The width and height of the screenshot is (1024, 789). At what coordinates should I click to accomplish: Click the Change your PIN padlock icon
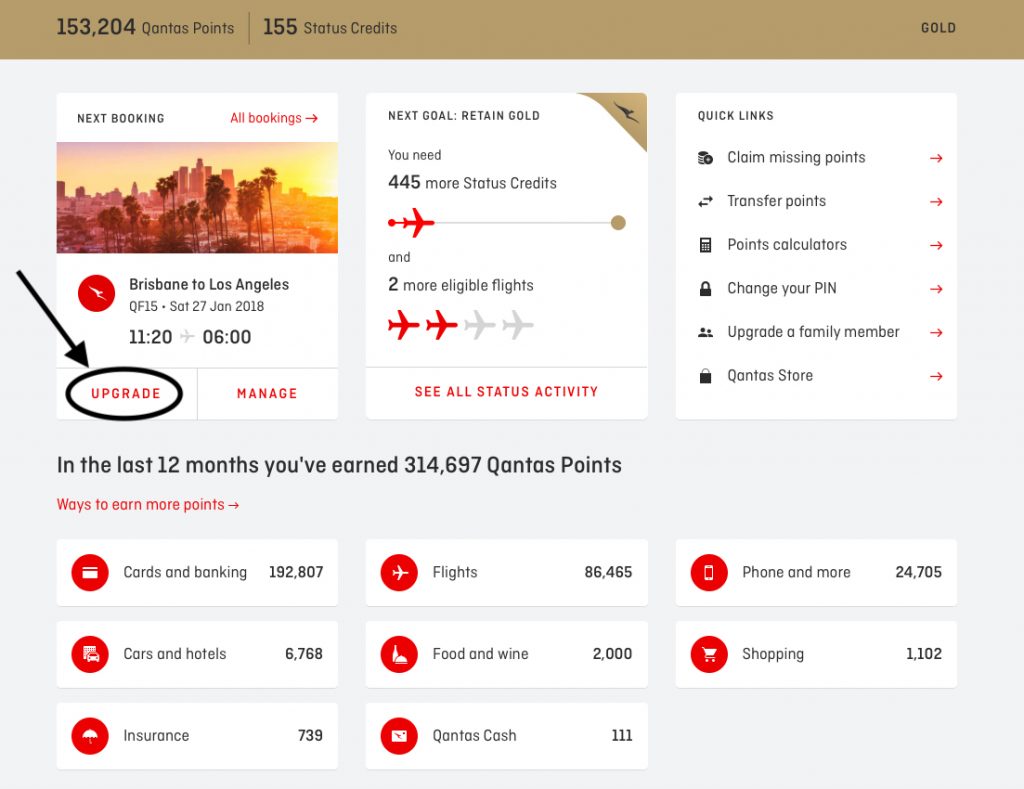[705, 289]
